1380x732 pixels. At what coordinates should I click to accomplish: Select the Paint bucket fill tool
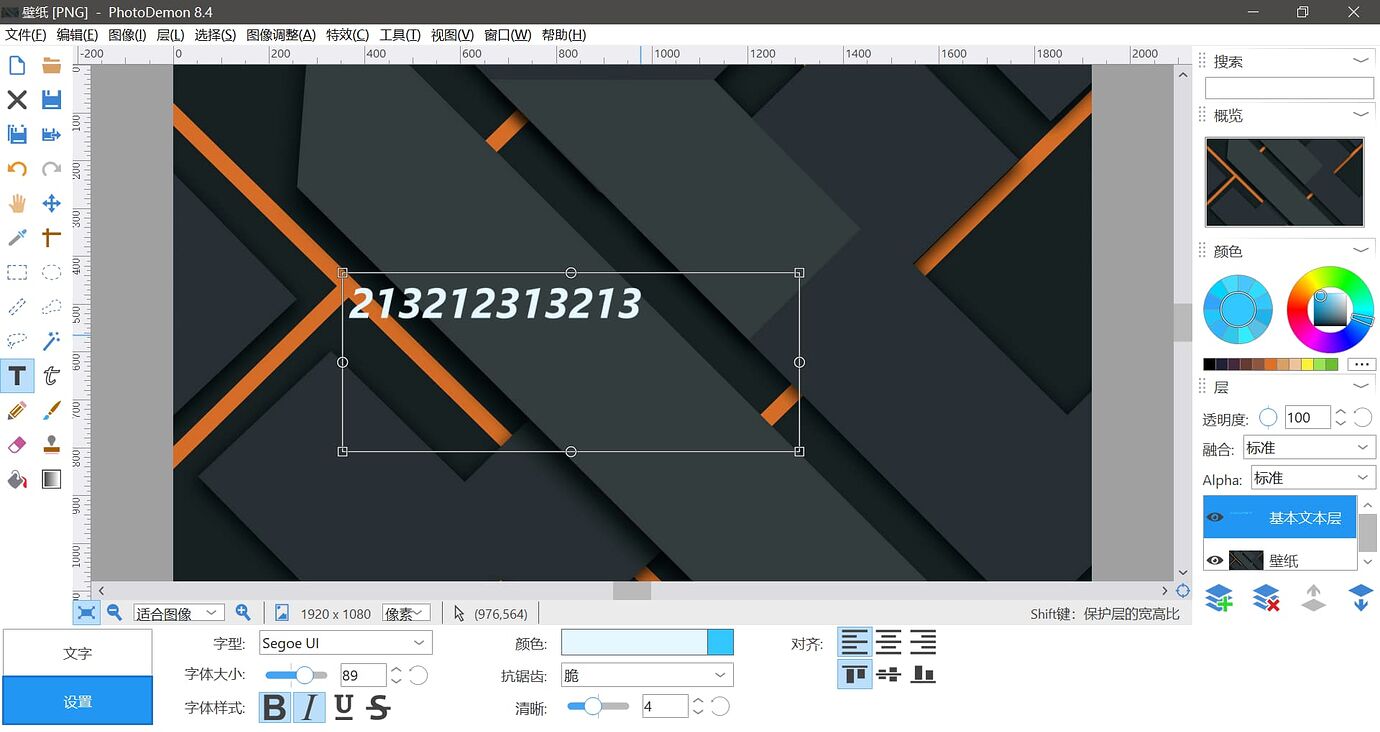coord(17,479)
